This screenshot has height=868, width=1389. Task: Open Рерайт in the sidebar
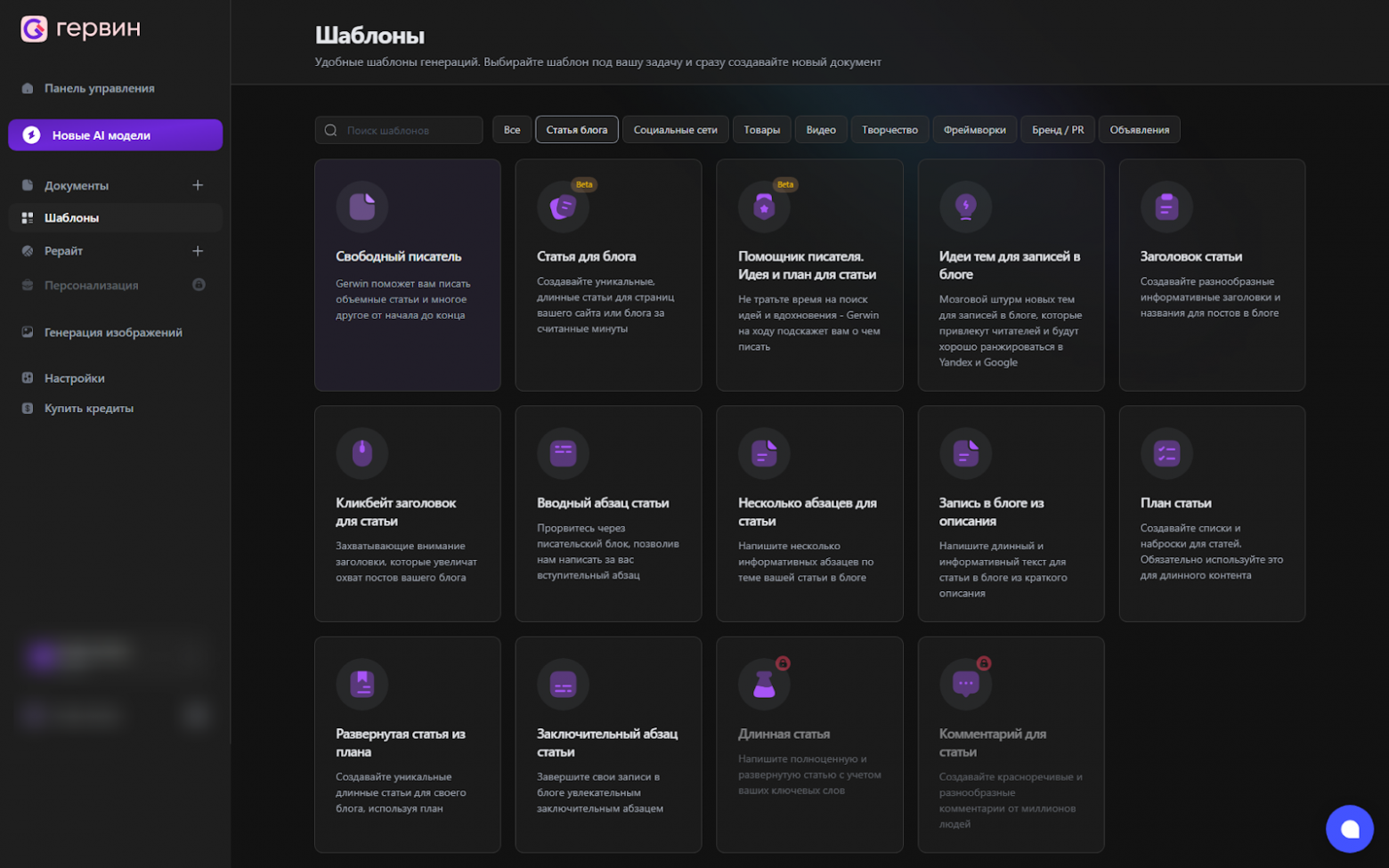click(63, 251)
